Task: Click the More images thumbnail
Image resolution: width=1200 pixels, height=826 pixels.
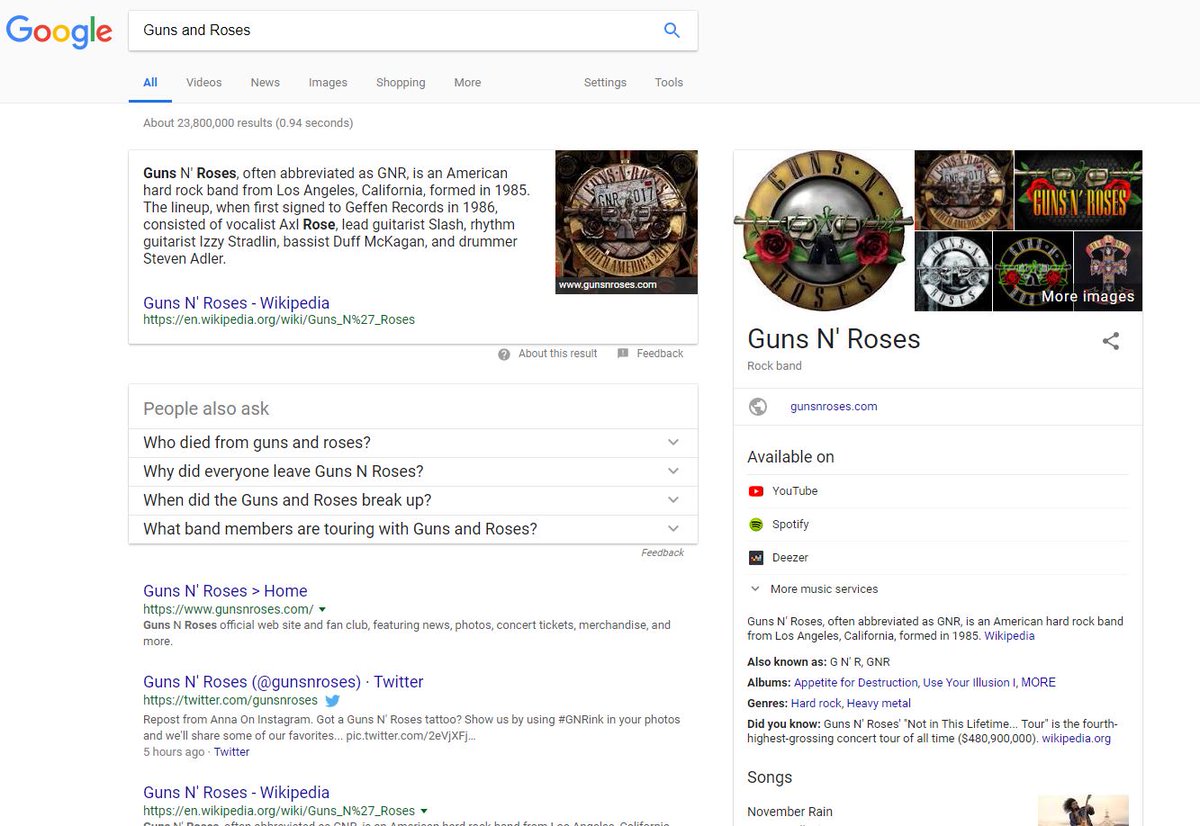Action: pos(1108,272)
